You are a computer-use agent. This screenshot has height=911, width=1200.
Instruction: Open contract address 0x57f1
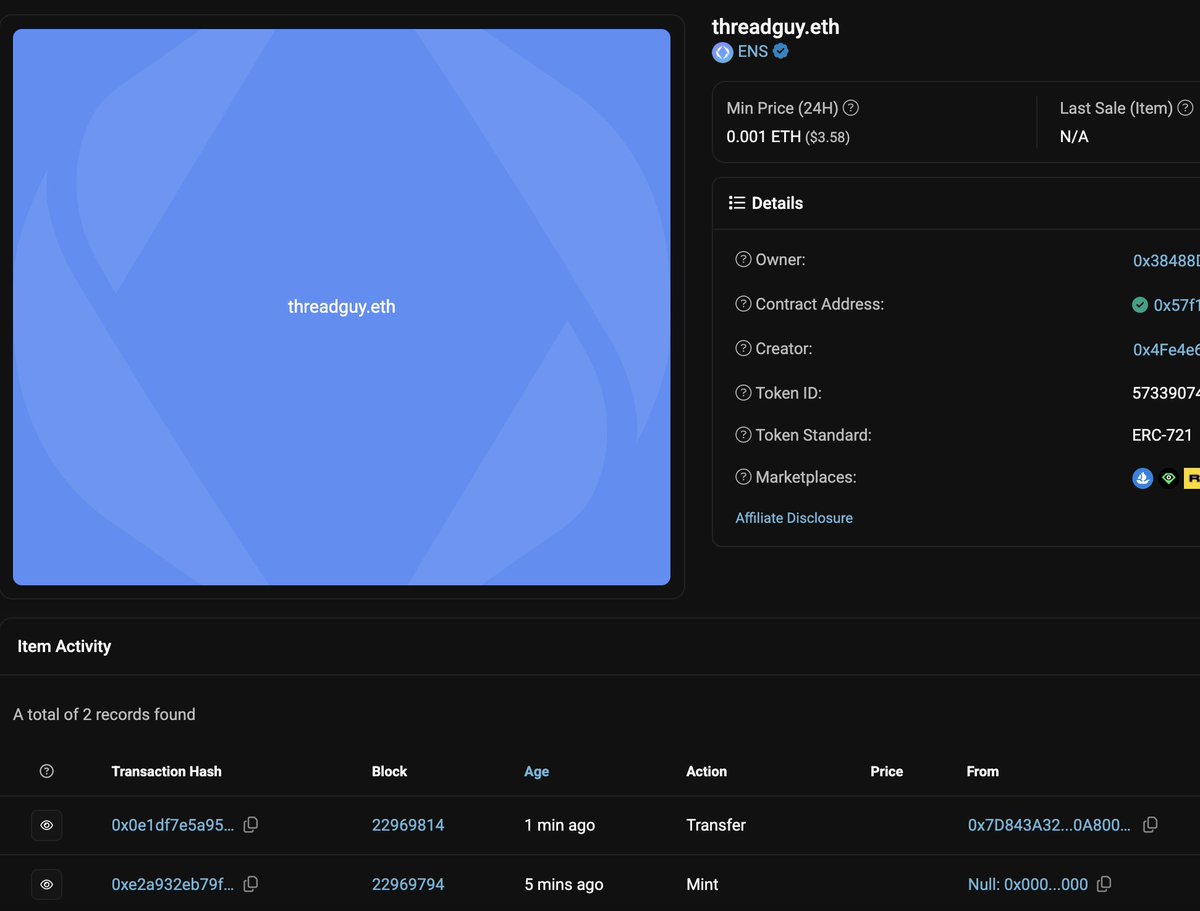coord(1177,305)
